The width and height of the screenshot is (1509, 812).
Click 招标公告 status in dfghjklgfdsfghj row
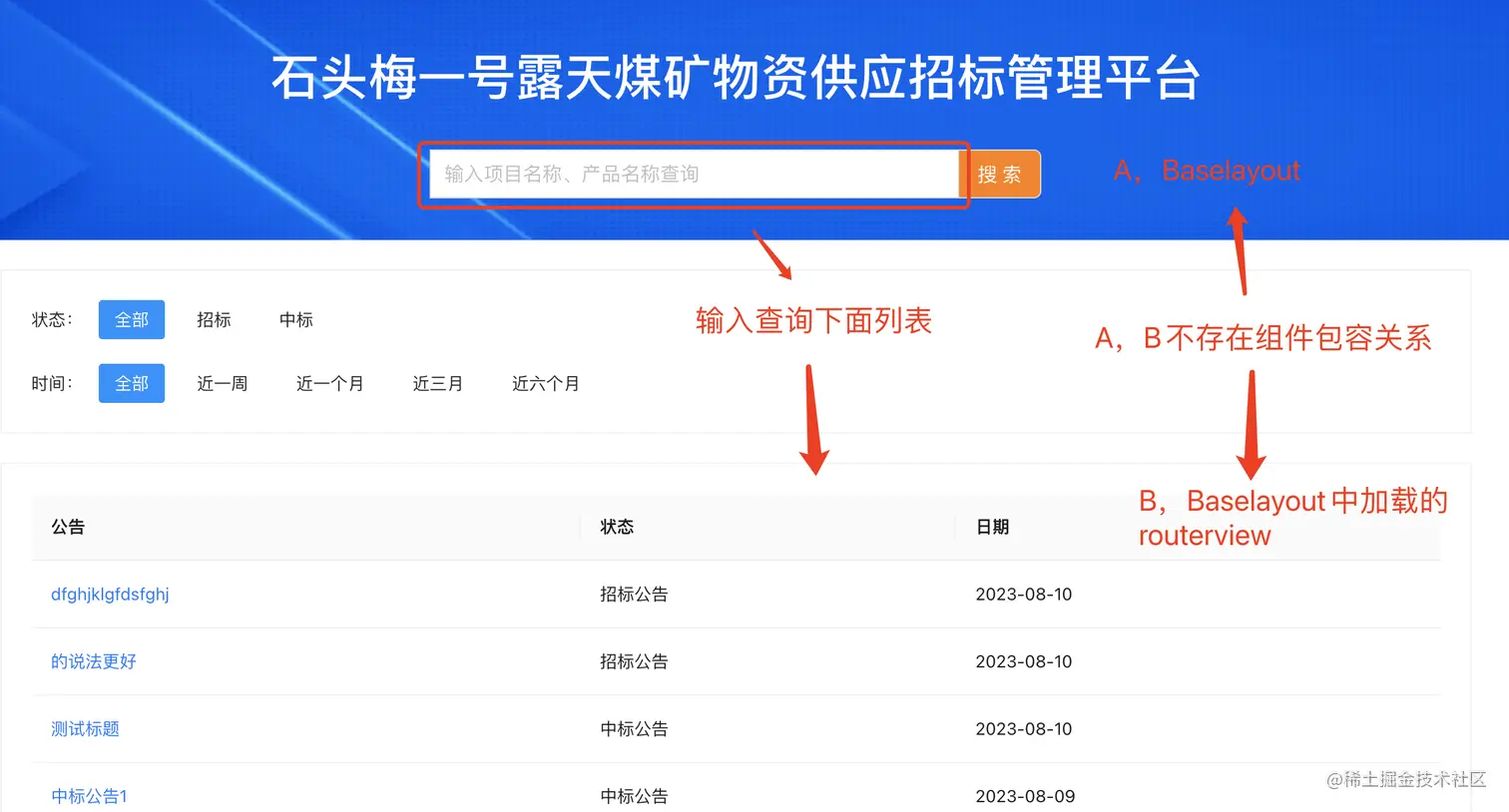coord(634,595)
